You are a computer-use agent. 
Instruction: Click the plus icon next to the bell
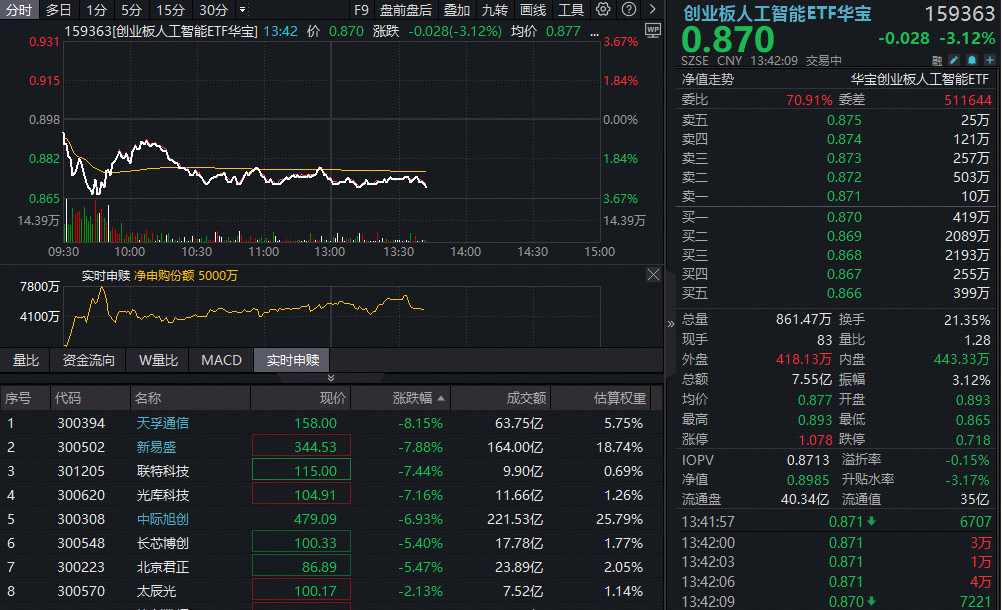click(x=988, y=60)
